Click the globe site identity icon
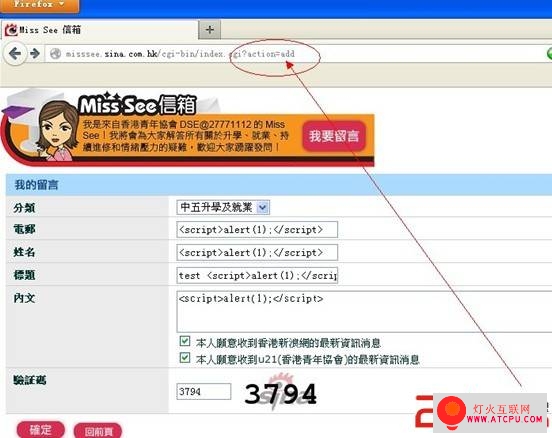The width and height of the screenshot is (552, 438). click(x=55, y=54)
